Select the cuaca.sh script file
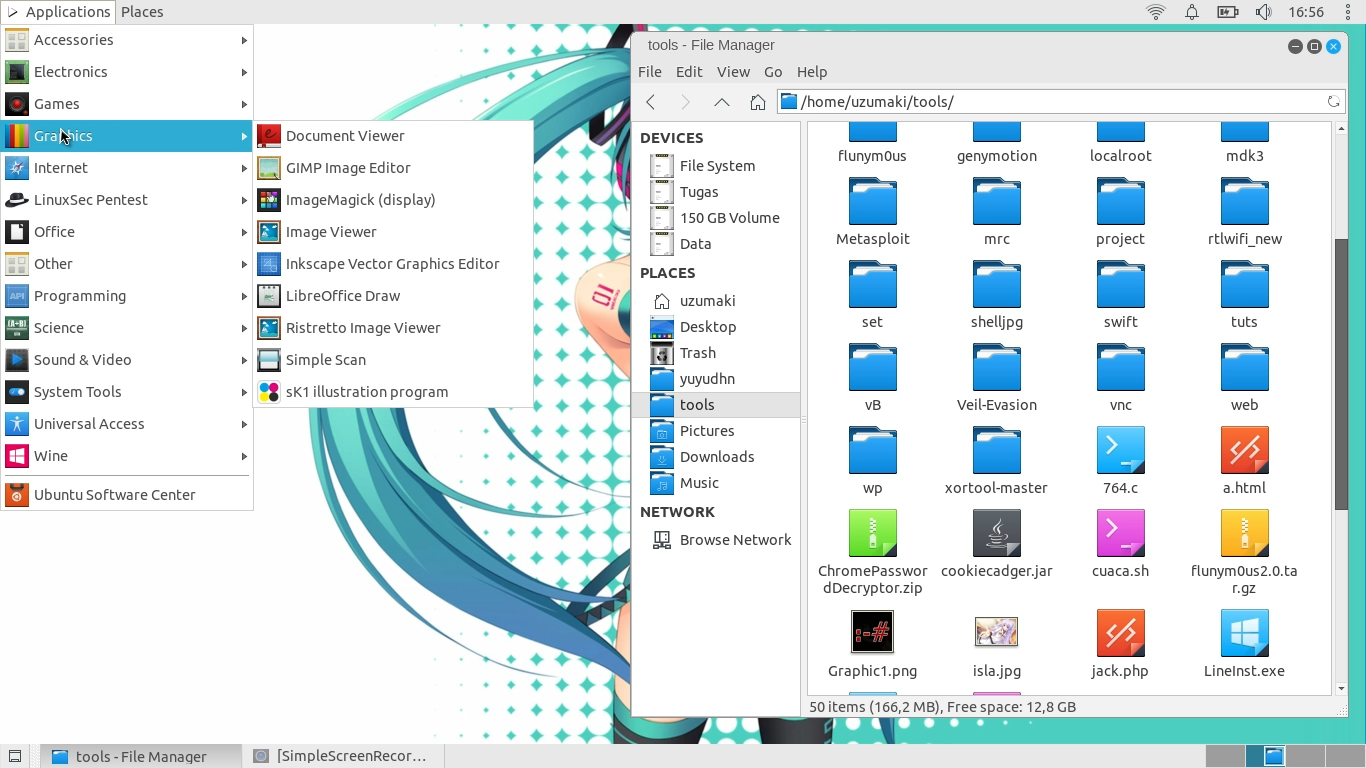Viewport: 1366px width, 768px height. [x=1120, y=544]
